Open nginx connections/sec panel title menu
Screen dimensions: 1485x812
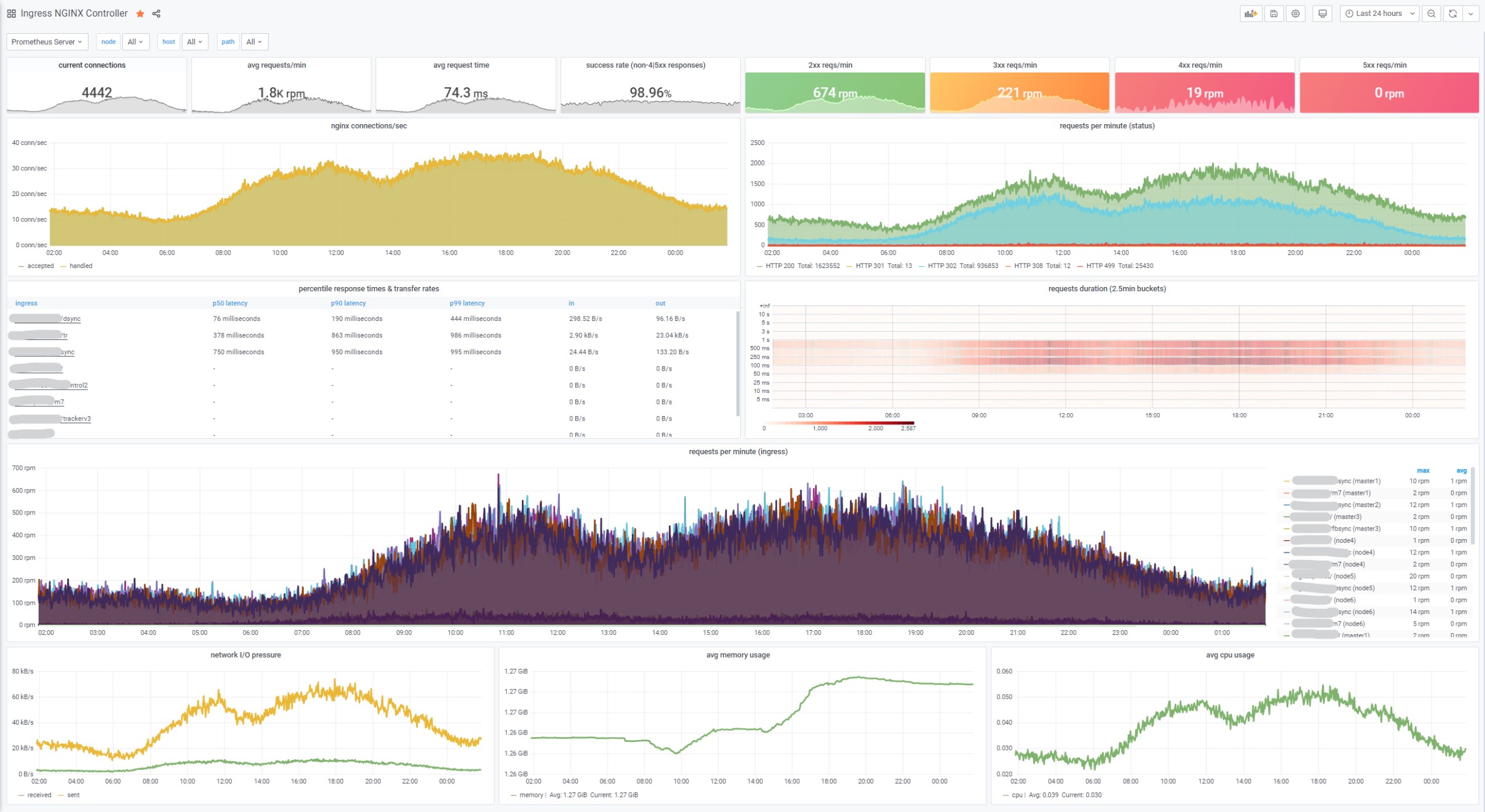pos(368,126)
